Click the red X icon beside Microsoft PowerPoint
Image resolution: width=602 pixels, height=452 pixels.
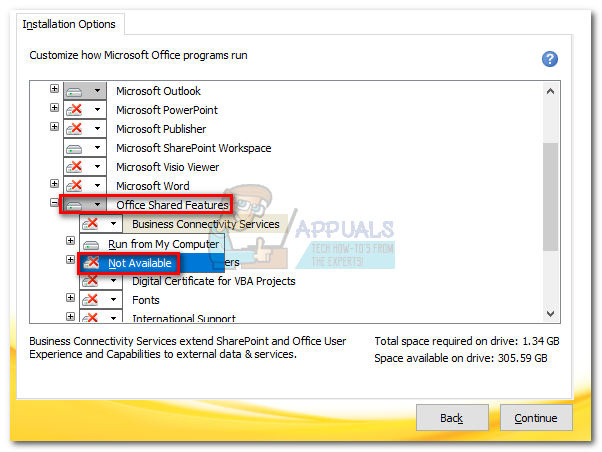pyautogui.click(x=74, y=110)
